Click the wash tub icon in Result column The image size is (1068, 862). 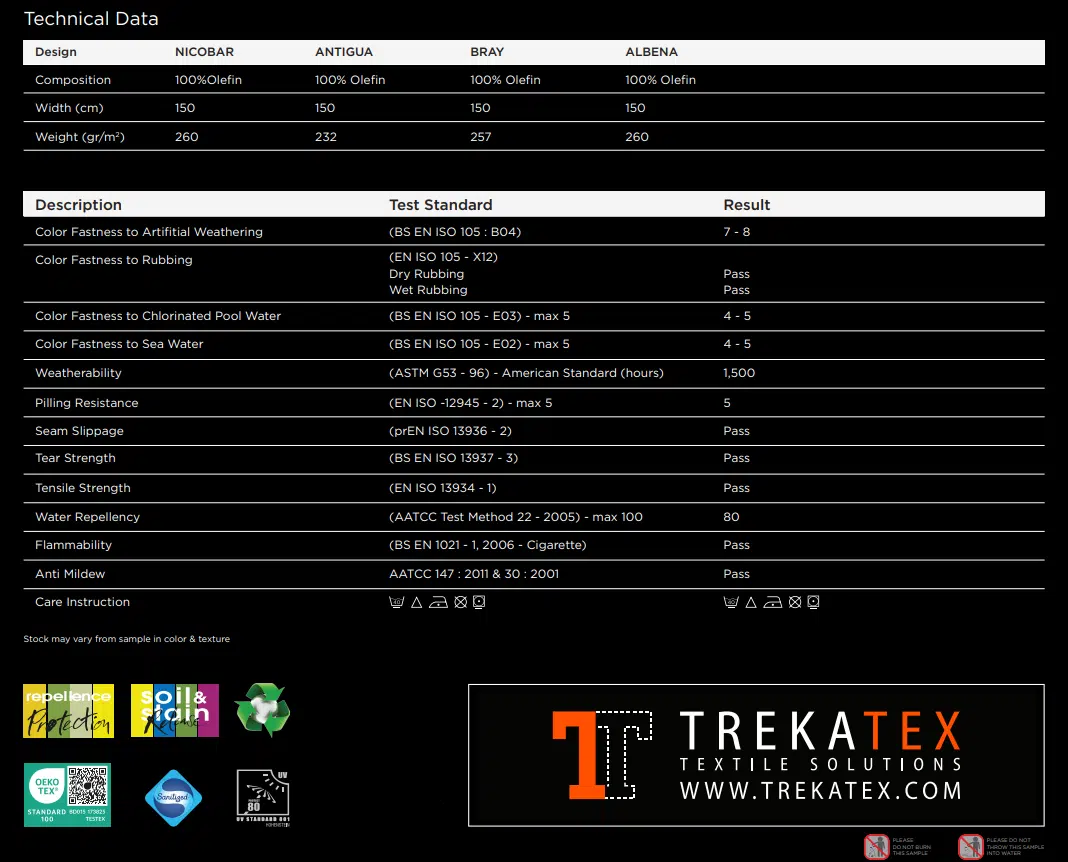coord(731,602)
